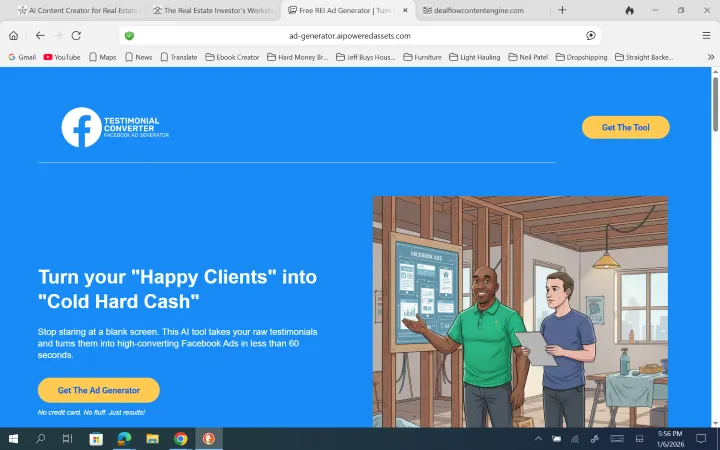Click the DuckDuckGo taskbar icon
The image size is (720, 450).
click(x=209, y=439)
